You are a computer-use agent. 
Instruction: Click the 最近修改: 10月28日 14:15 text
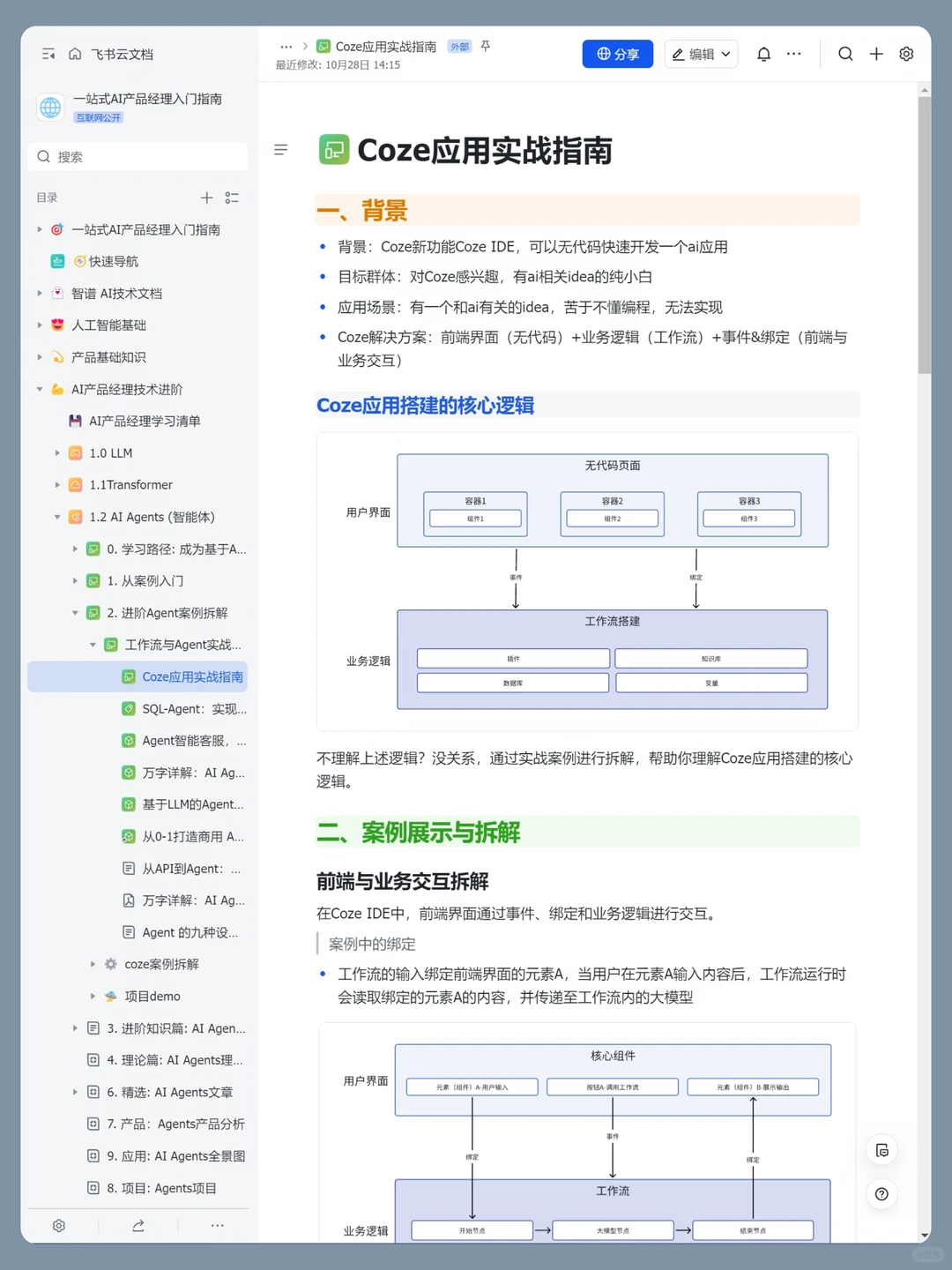click(x=338, y=65)
